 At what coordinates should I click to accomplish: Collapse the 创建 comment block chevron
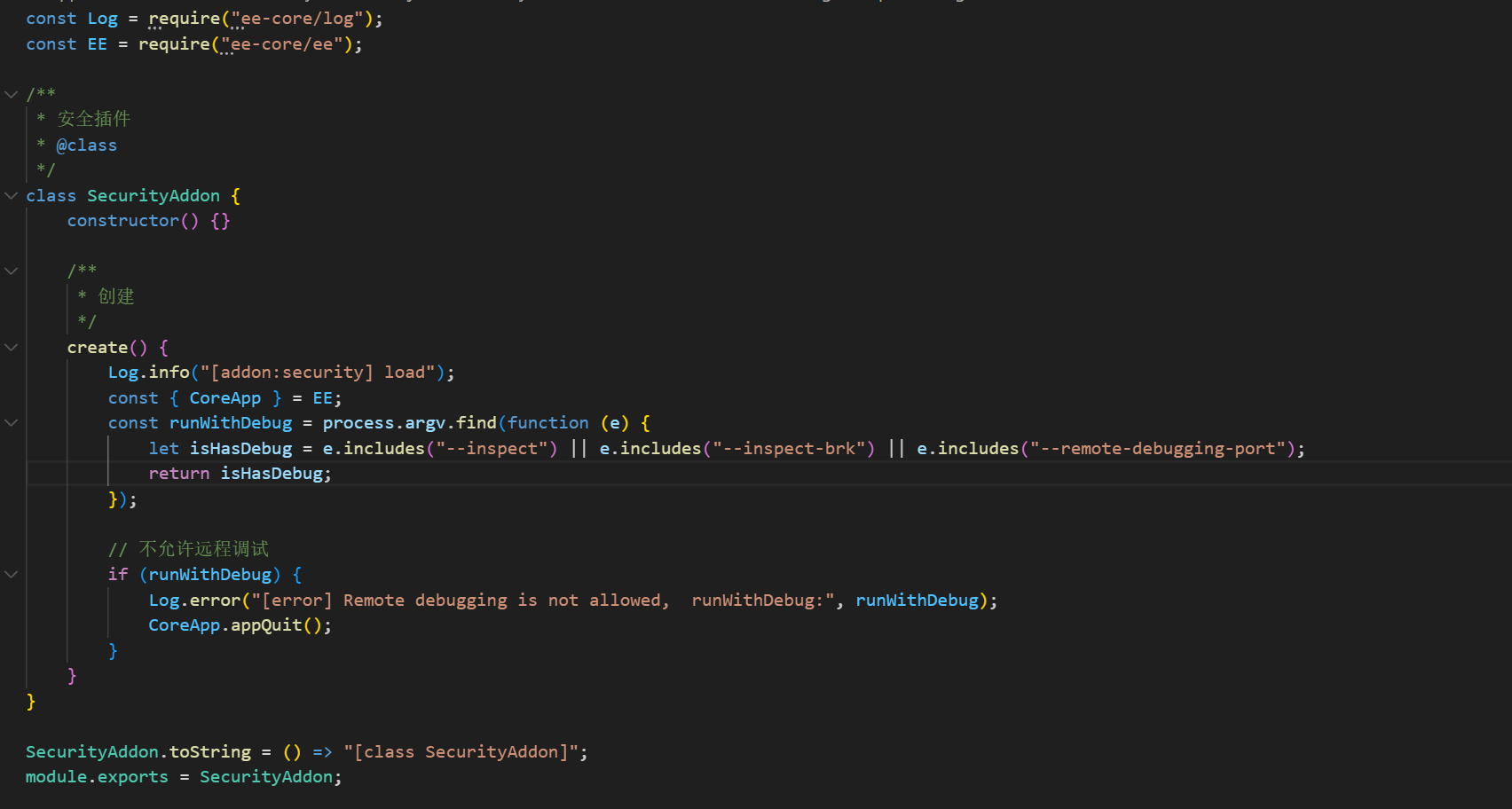(x=12, y=271)
